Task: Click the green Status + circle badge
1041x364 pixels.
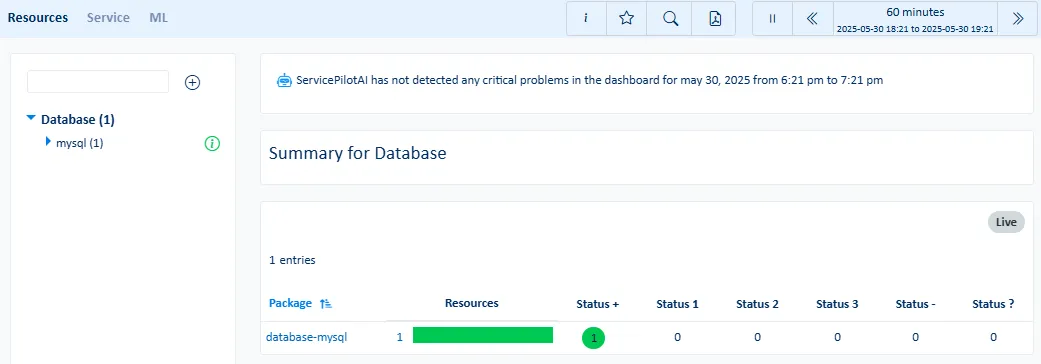Action: point(594,338)
